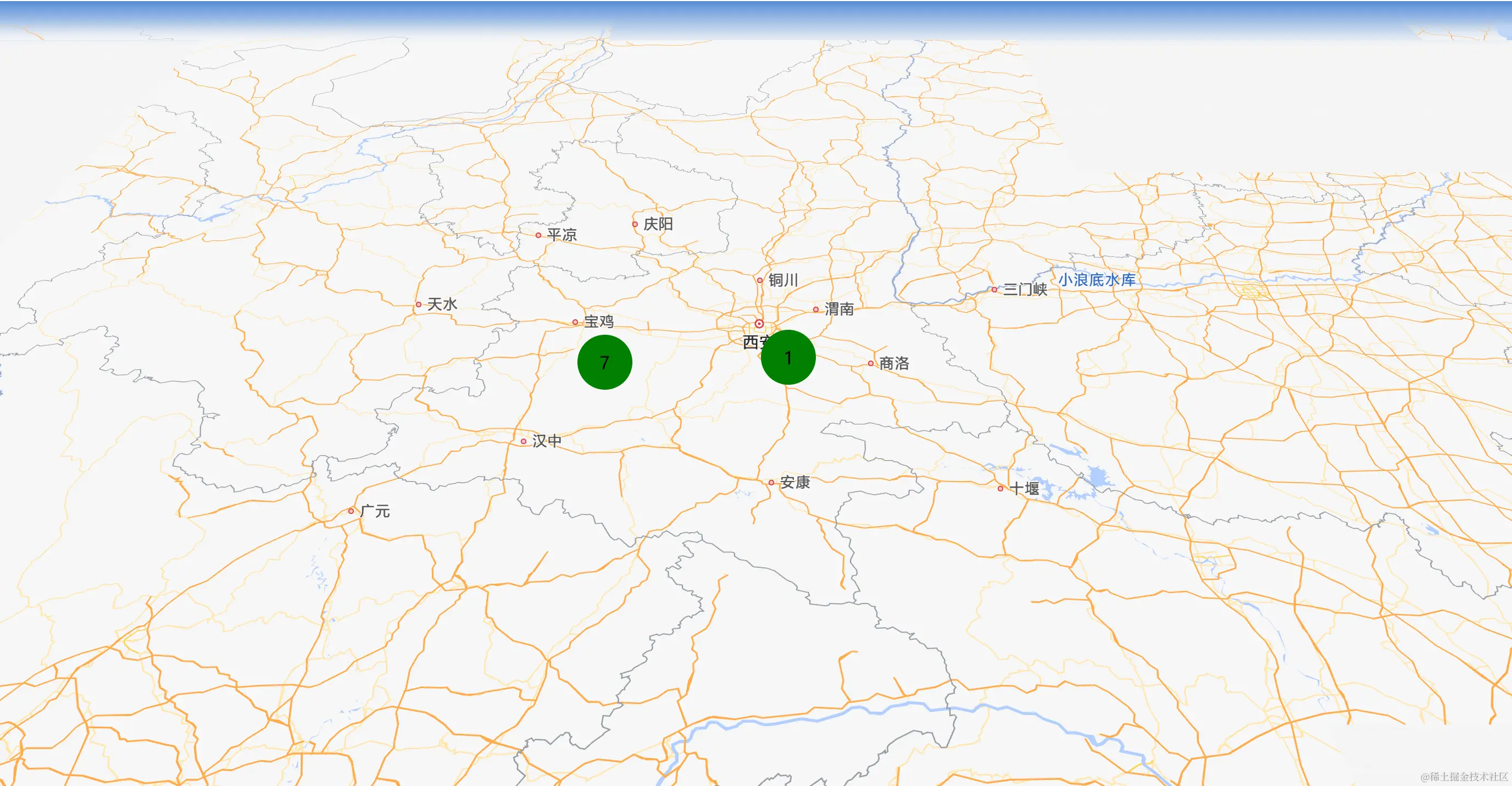Select the 商洛 city label
Viewport: 1512px width, 786px height.
pos(894,364)
